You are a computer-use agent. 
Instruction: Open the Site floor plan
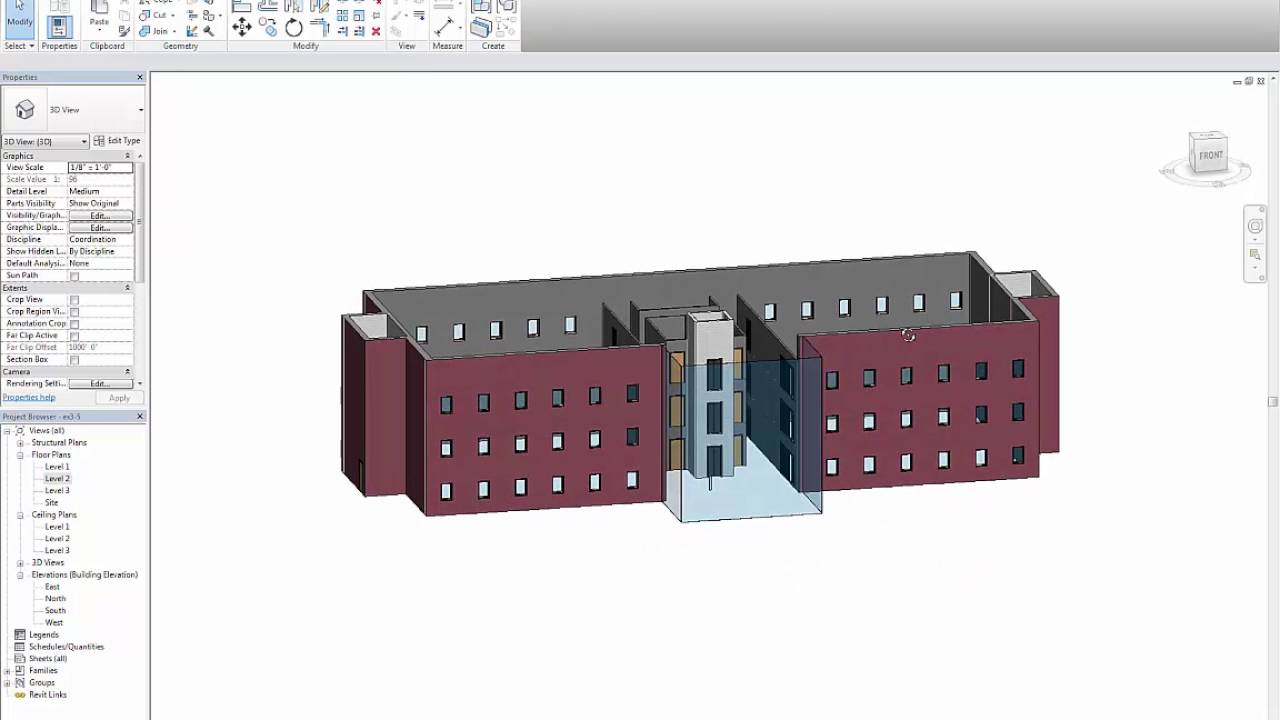pos(51,503)
